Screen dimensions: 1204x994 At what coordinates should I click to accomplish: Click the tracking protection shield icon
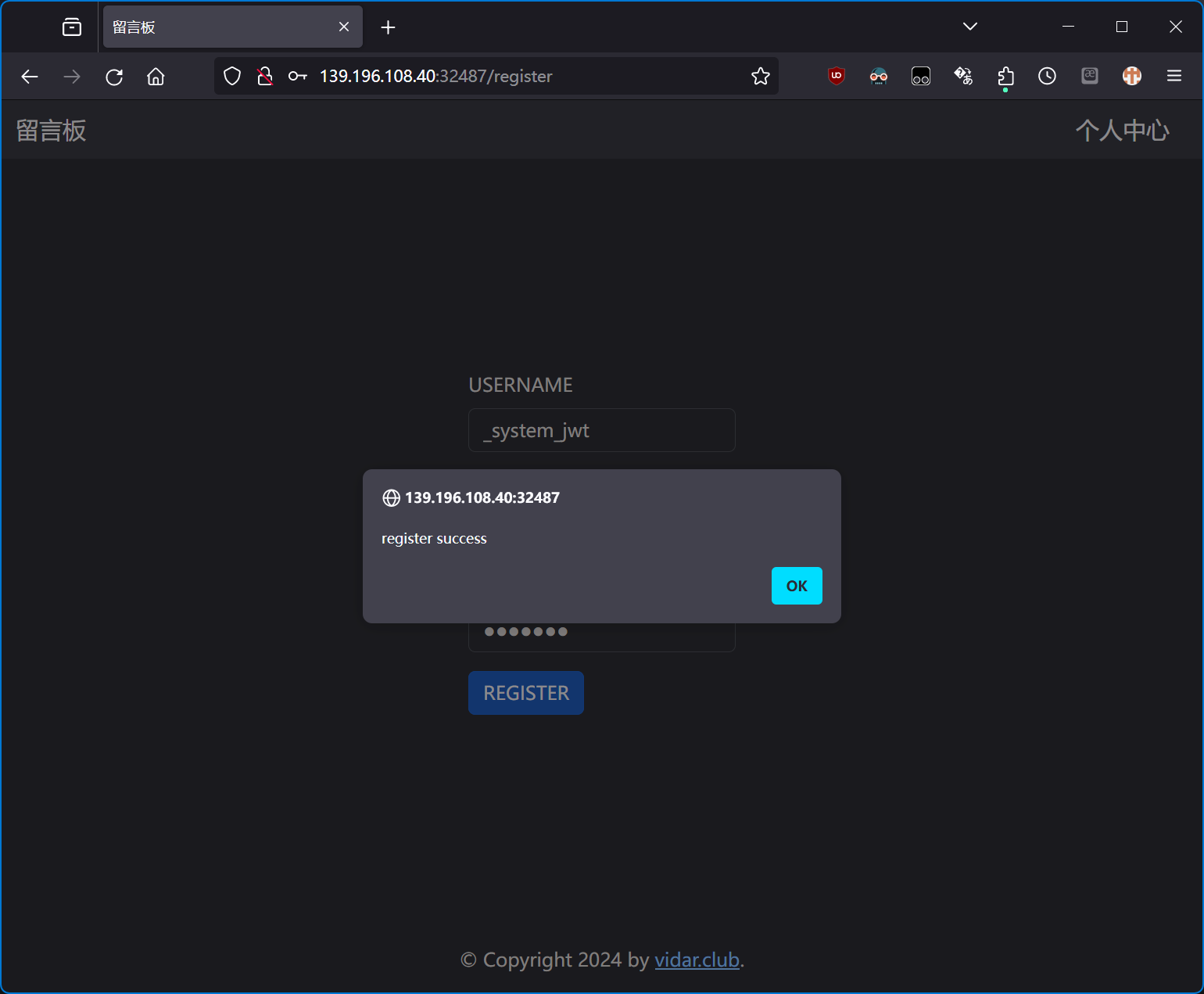pos(232,76)
